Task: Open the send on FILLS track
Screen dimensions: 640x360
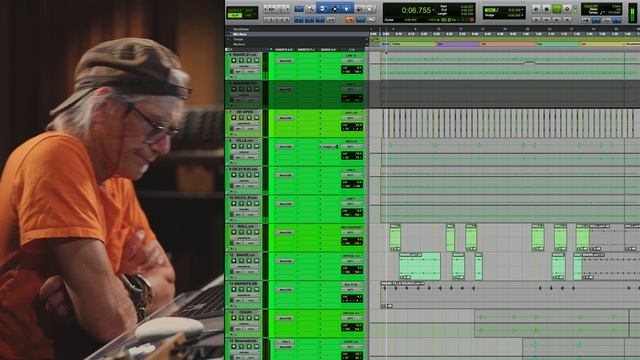Action: pos(329,147)
